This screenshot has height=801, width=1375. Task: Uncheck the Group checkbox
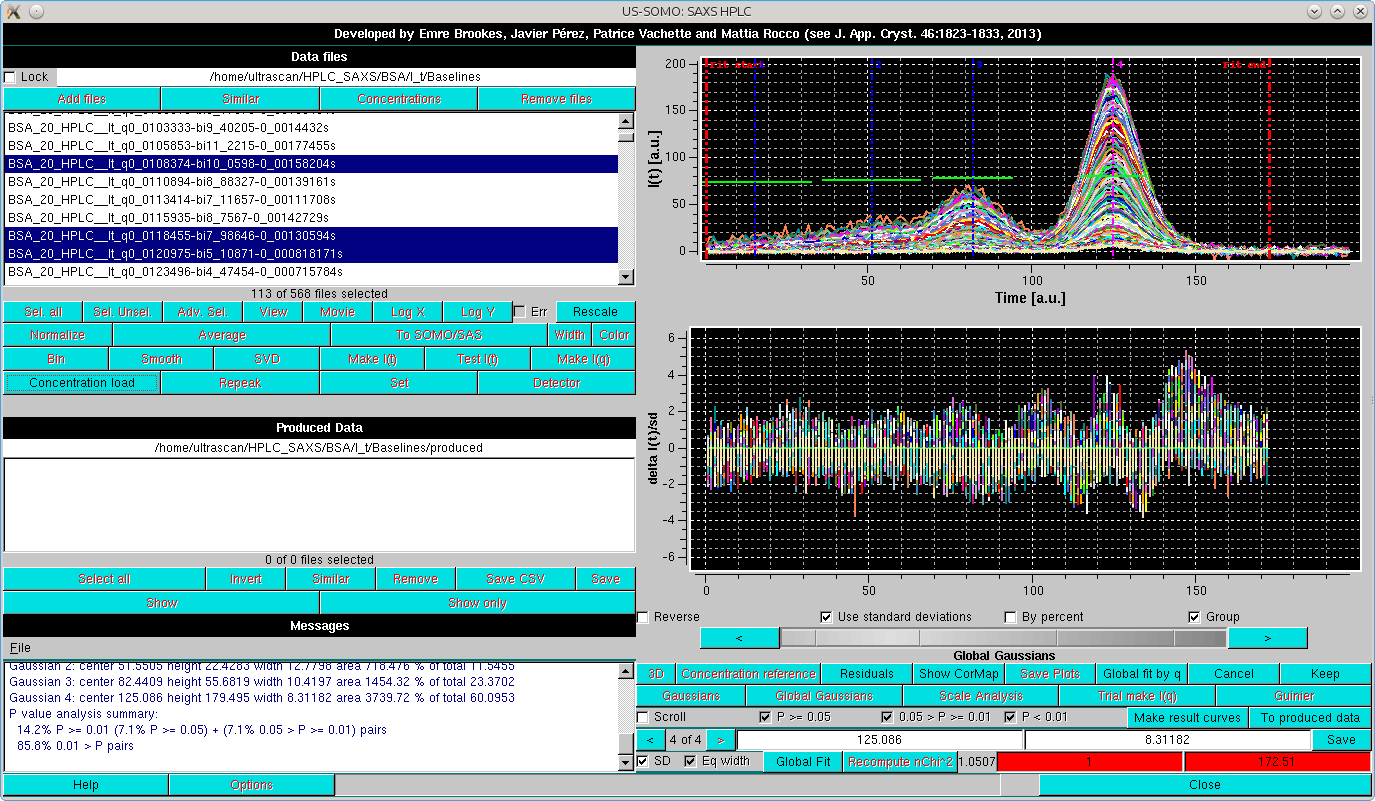1194,617
